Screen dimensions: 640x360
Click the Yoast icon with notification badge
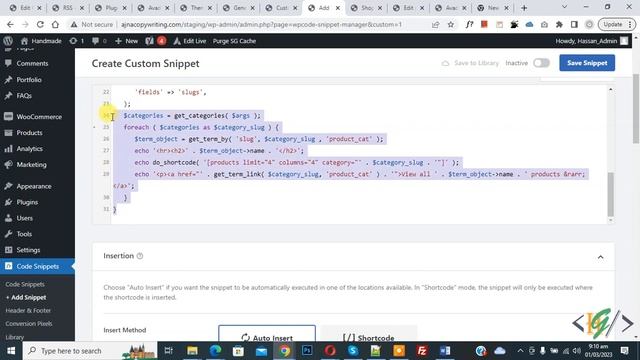tap(156, 41)
